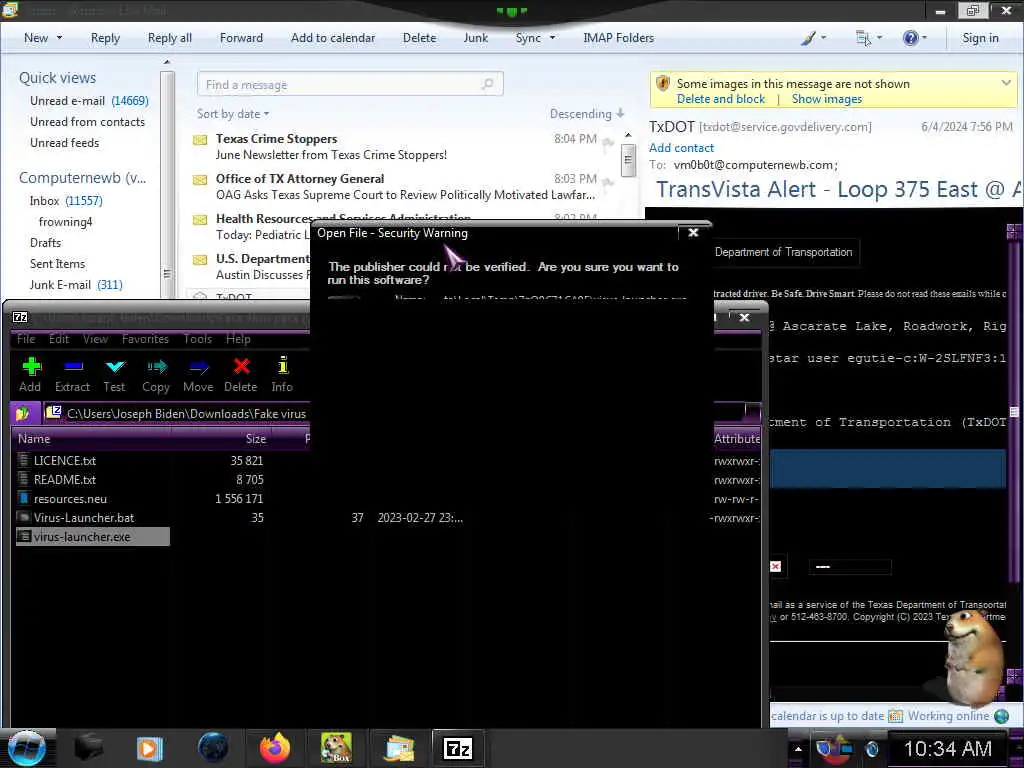Click the Extract icon in 7-Zip
Image resolution: width=1024 pixels, height=768 pixels.
pyautogui.click(x=72, y=367)
